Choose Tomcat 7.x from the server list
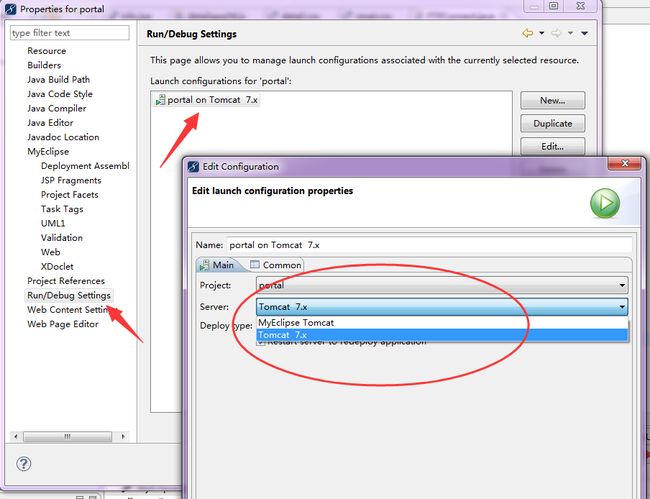650x499 pixels. click(x=442, y=335)
